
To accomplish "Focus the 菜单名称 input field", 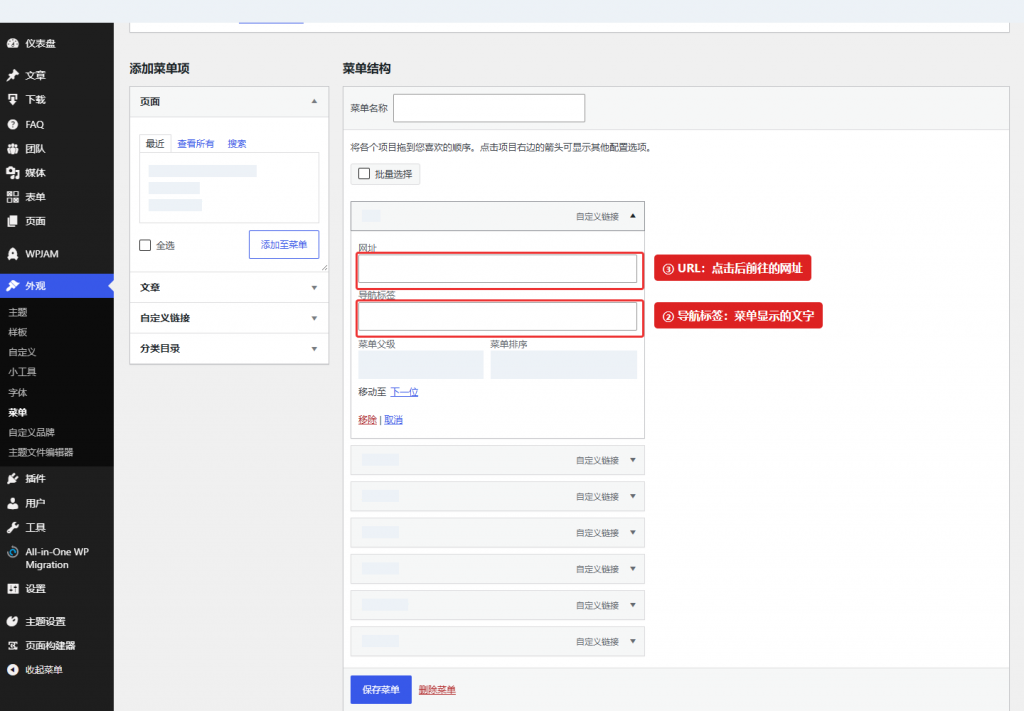I will (x=489, y=108).
